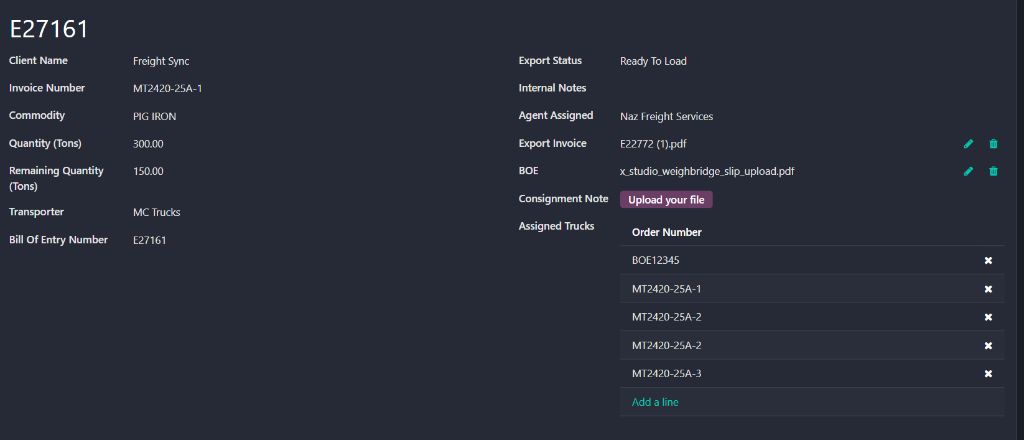Edit the Export Invoice file attachment

(x=968, y=144)
